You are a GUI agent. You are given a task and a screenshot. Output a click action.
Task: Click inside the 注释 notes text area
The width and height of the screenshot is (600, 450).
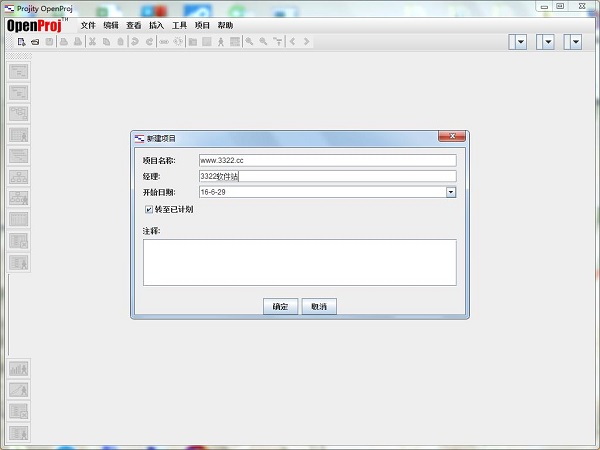tap(300, 262)
